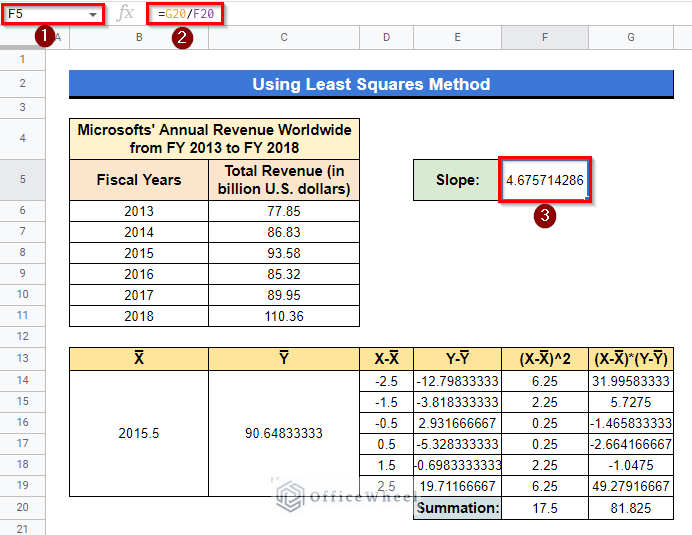The image size is (692, 535).
Task: Select column B header
Action: (x=139, y=38)
